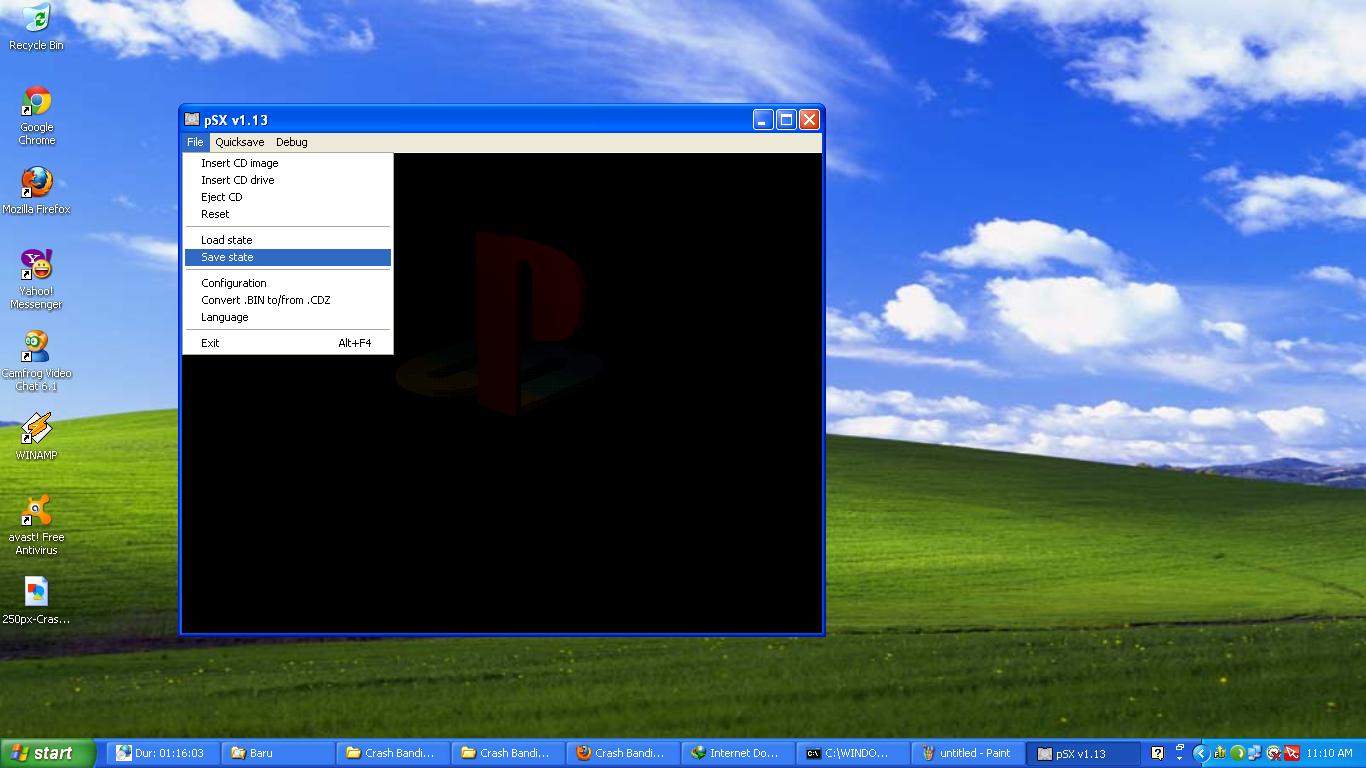This screenshot has height=768, width=1366.
Task: Click the green circular tray icon
Action: [x=1238, y=753]
